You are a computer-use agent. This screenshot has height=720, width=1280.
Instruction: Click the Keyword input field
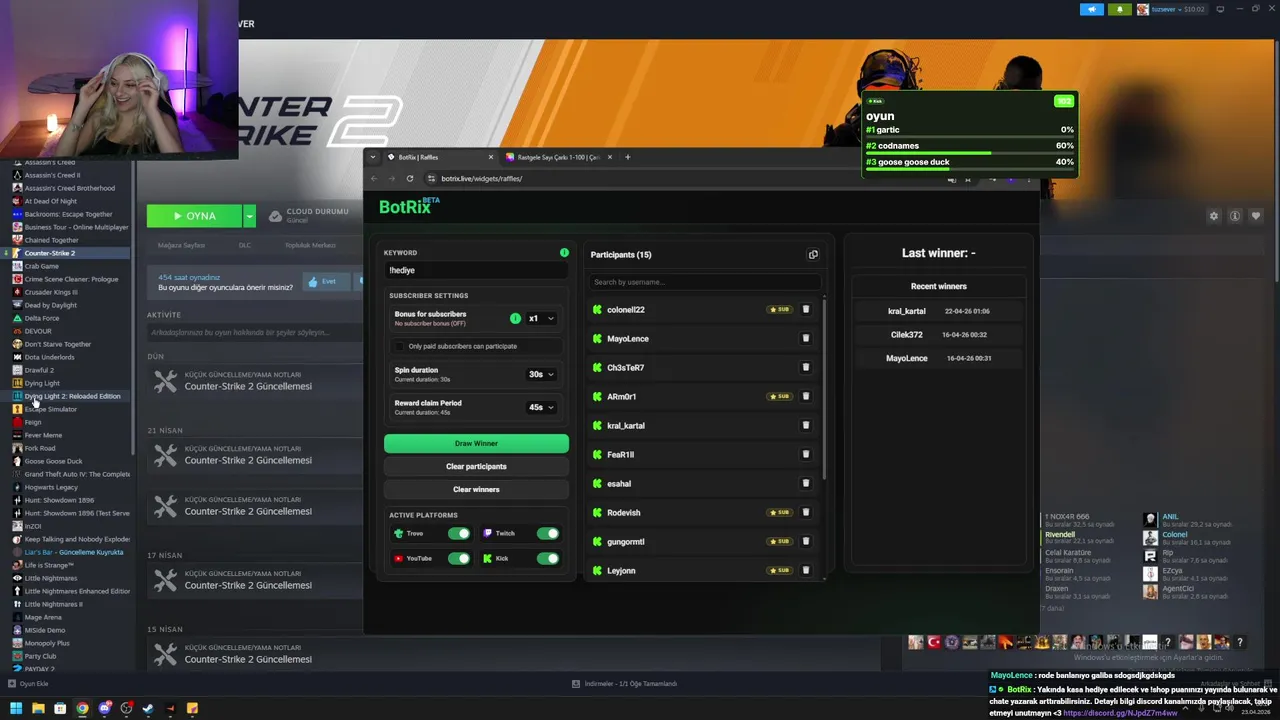(x=476, y=270)
